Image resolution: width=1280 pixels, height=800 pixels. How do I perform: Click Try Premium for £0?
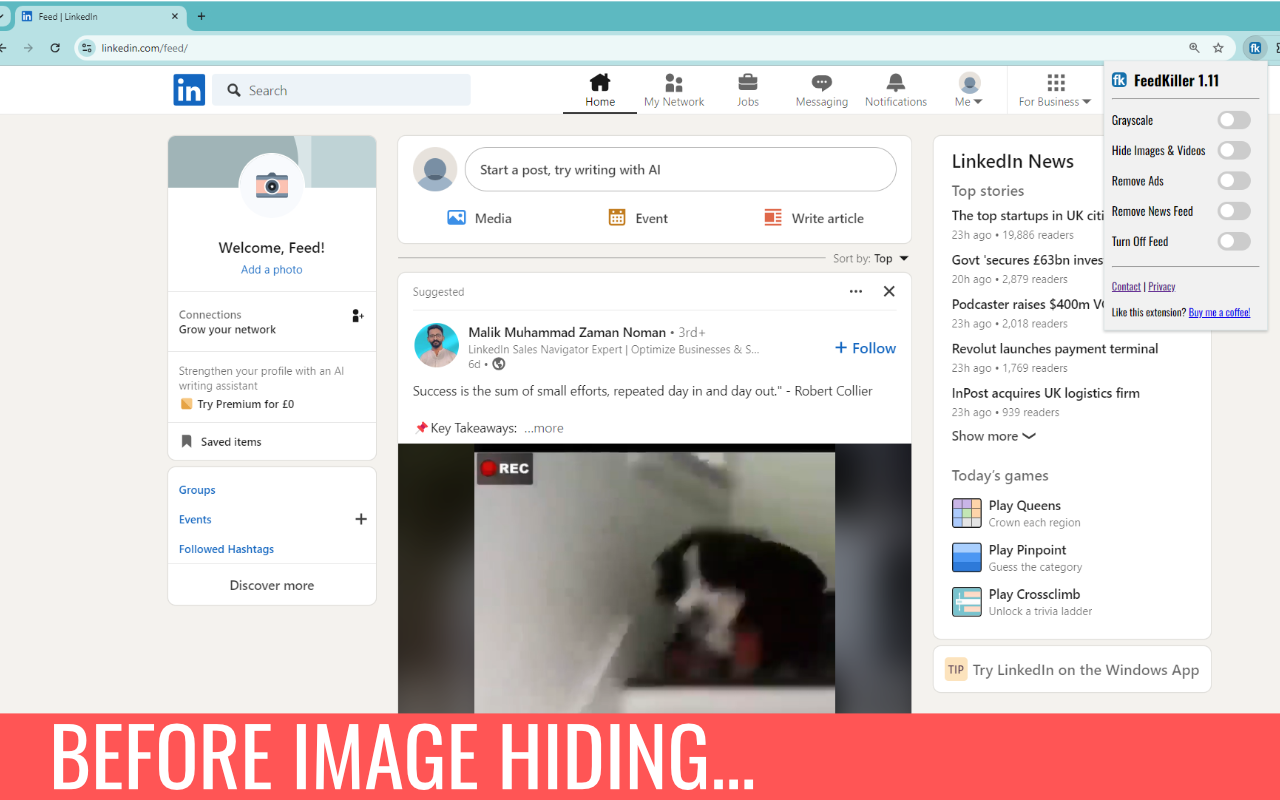coord(237,404)
